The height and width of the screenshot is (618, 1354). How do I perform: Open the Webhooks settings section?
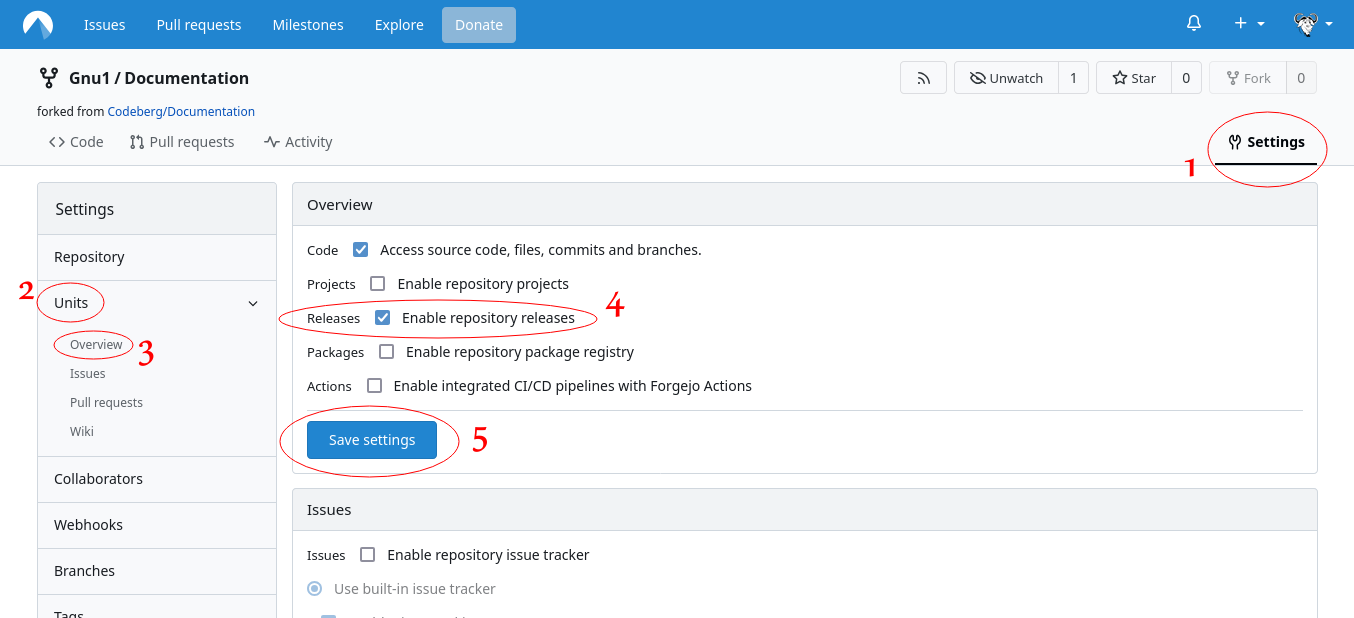pyautogui.click(x=88, y=524)
